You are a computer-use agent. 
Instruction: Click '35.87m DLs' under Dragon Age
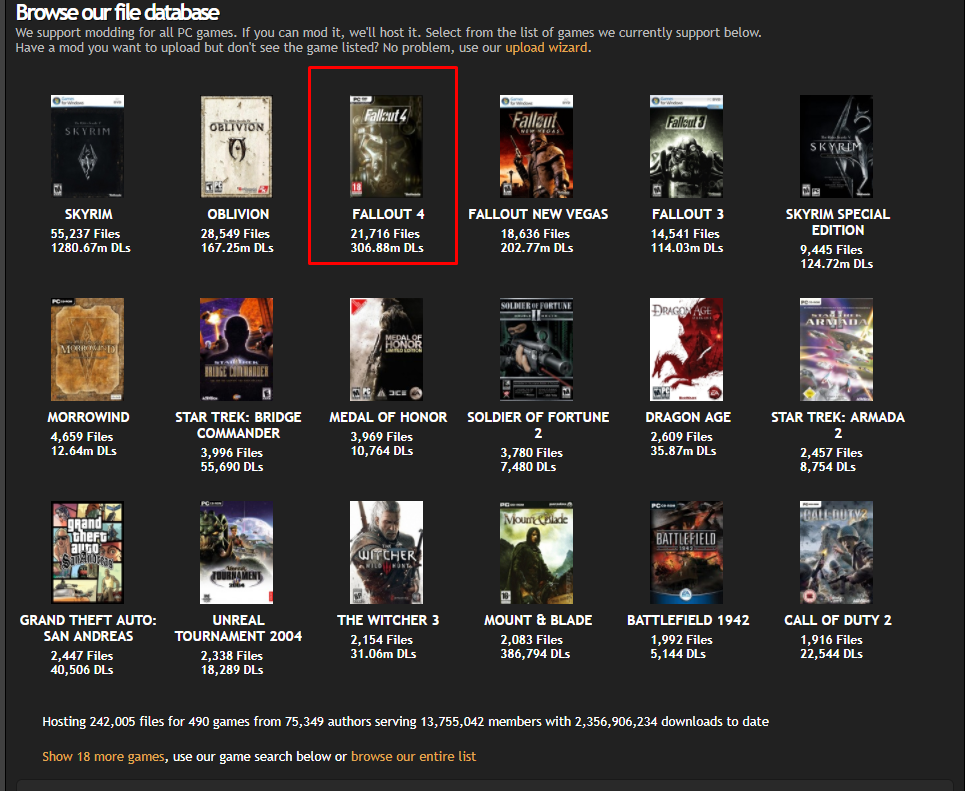pos(684,451)
